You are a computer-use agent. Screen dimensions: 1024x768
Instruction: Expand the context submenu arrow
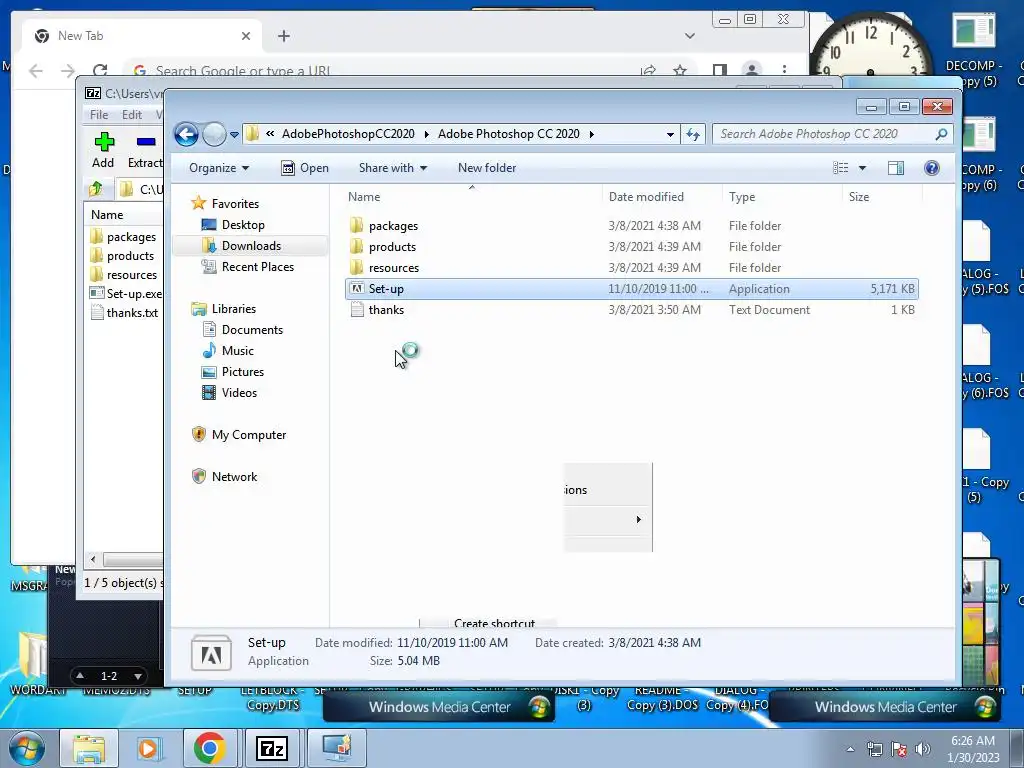click(638, 520)
